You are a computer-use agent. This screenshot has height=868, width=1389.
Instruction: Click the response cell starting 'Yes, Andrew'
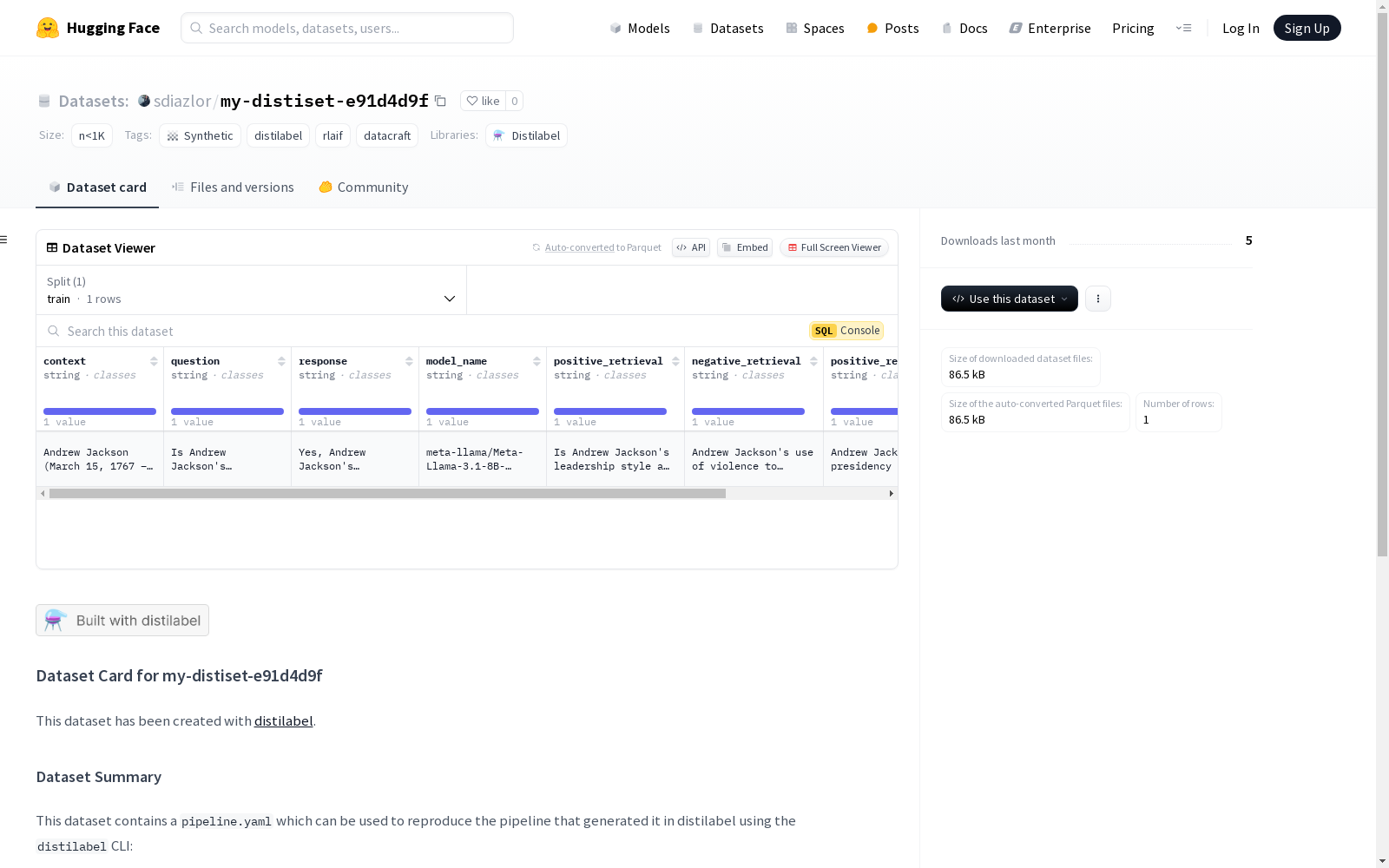(x=355, y=459)
